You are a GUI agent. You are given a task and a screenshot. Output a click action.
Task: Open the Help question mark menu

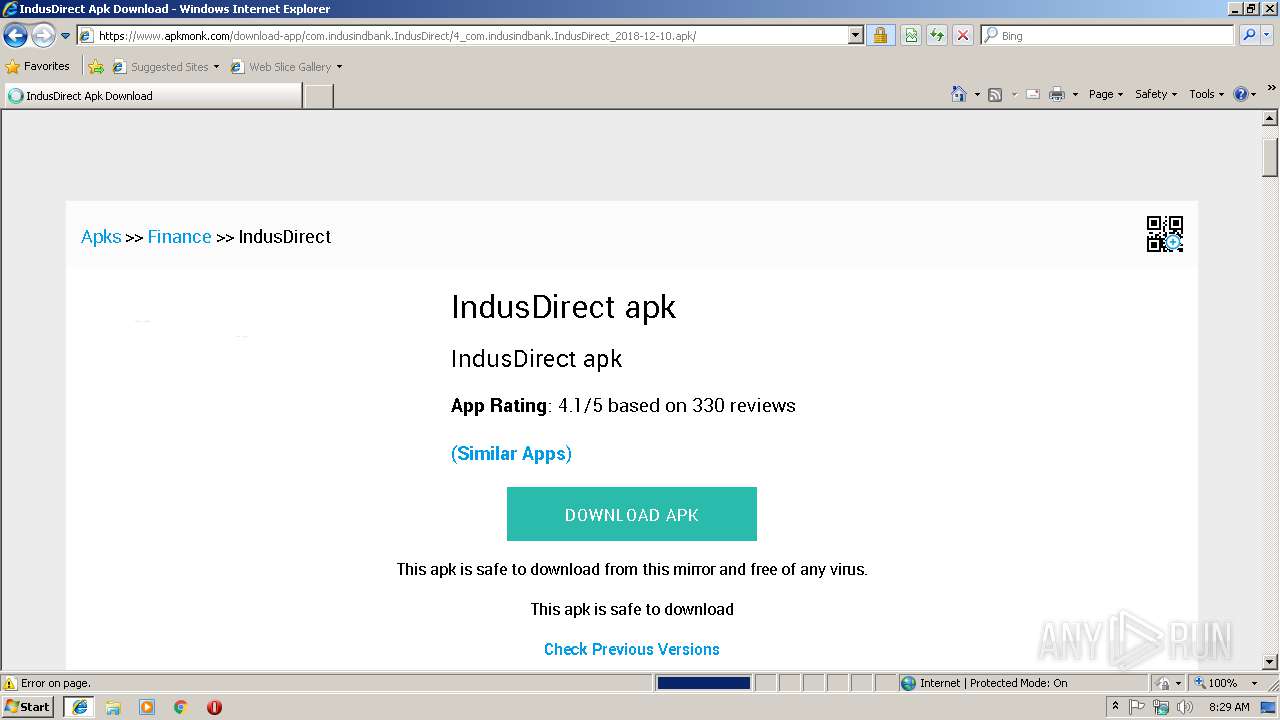coord(1245,94)
